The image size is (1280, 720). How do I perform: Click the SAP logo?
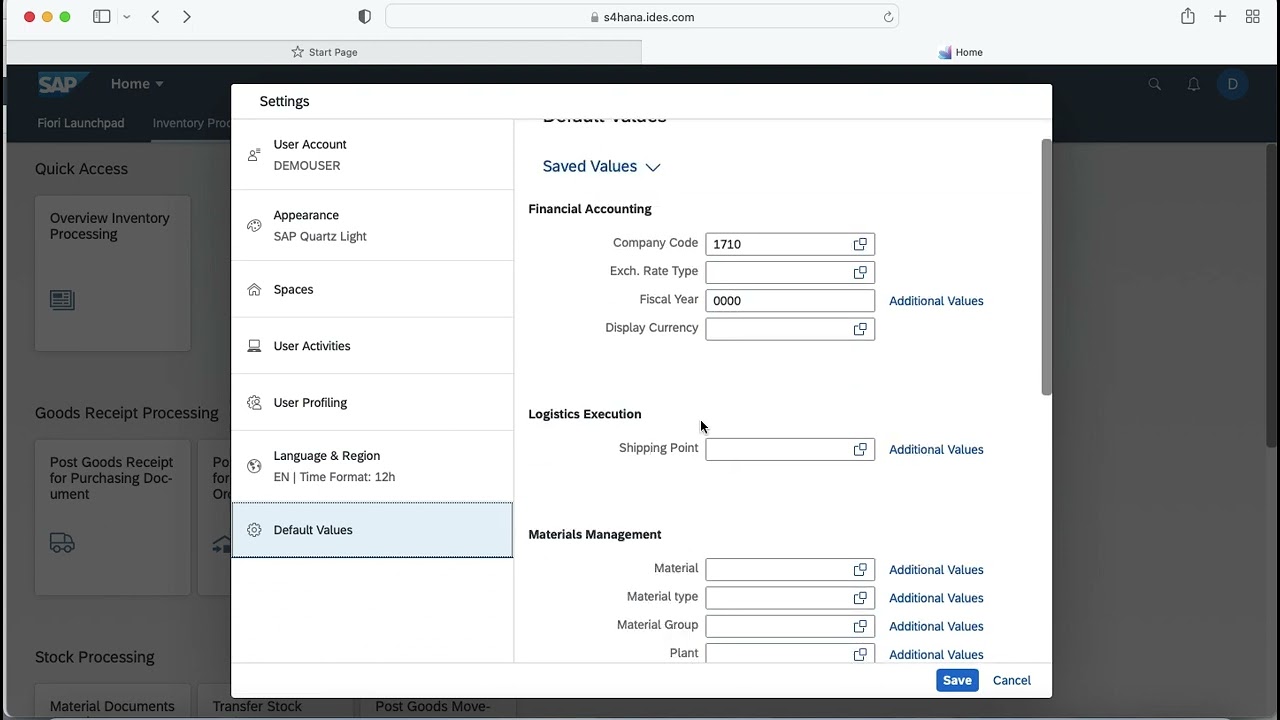pyautogui.click(x=62, y=84)
